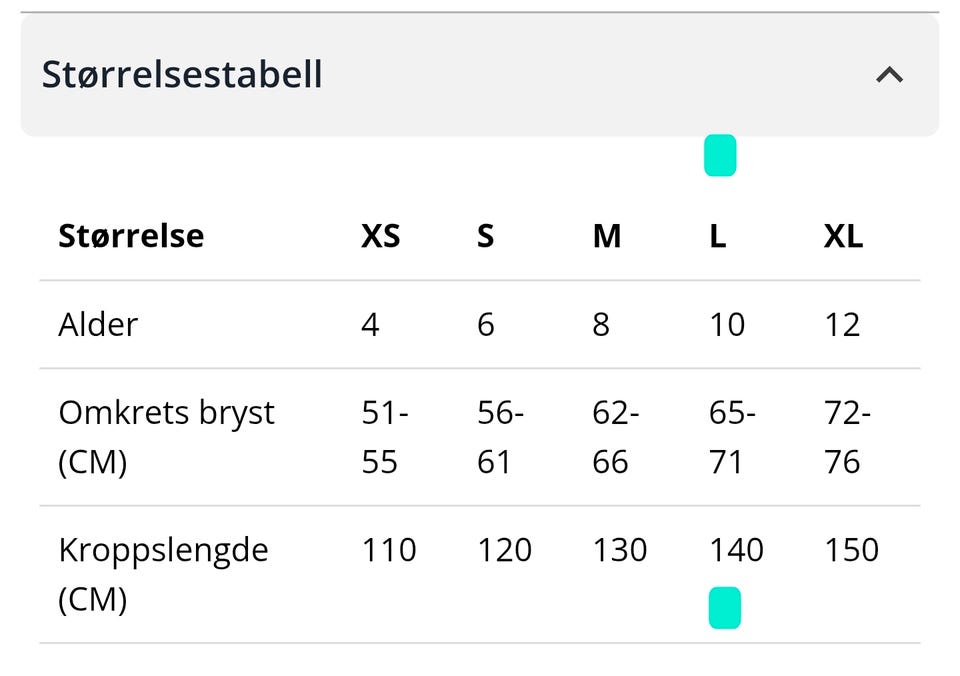Screen dimensions: 960x676
Task: Click the Omkrets bryst (CM) label
Action: [166, 436]
